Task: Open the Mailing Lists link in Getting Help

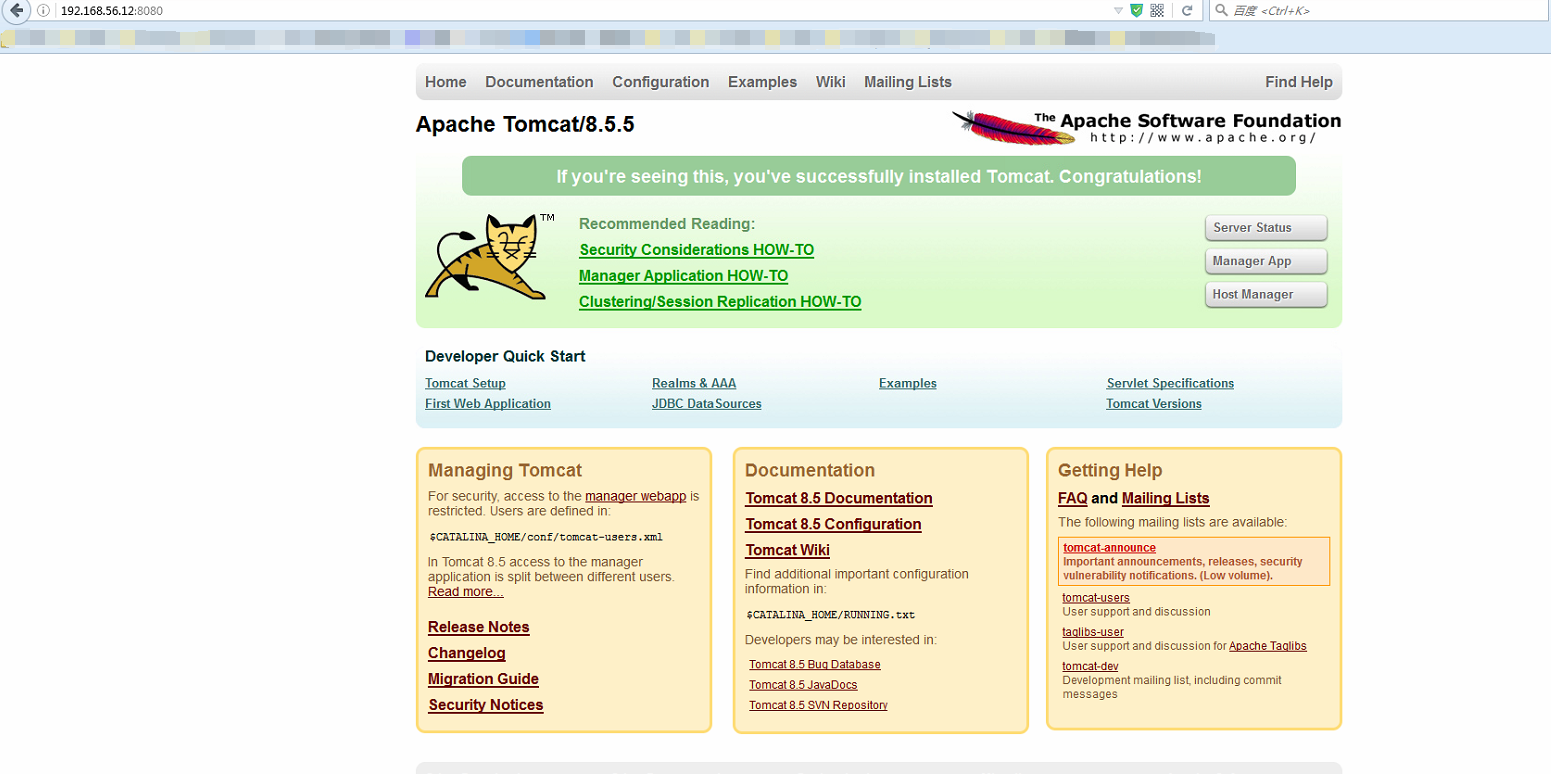Action: click(1166, 498)
